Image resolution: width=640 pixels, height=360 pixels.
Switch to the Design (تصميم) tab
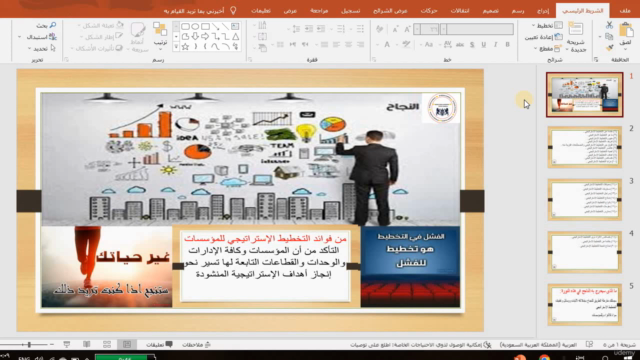(490, 11)
